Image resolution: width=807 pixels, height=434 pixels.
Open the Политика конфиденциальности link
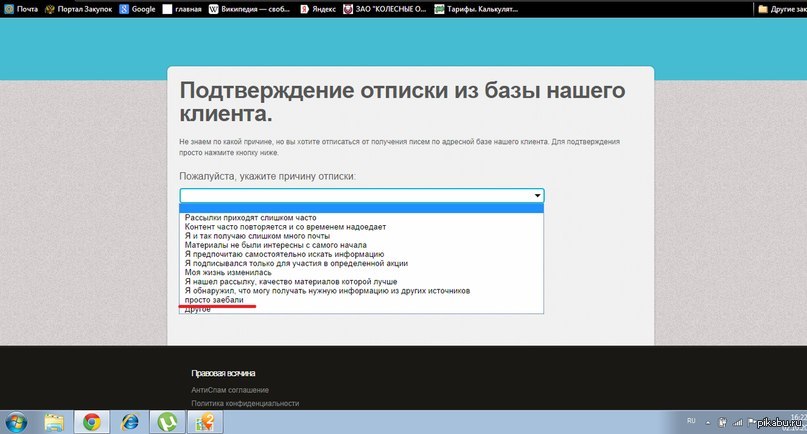coord(244,403)
